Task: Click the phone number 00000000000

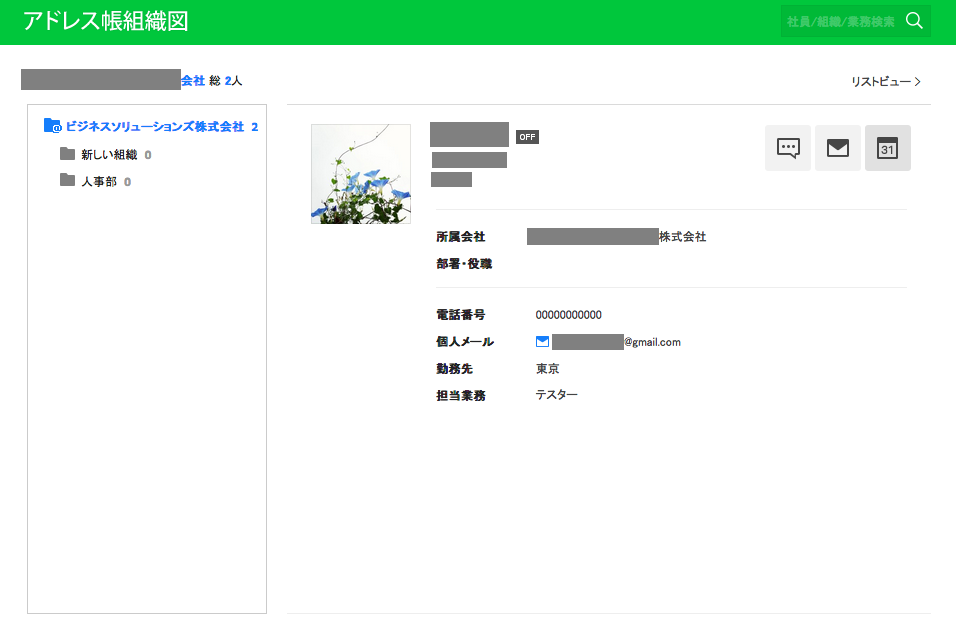Action: pyautogui.click(x=569, y=315)
